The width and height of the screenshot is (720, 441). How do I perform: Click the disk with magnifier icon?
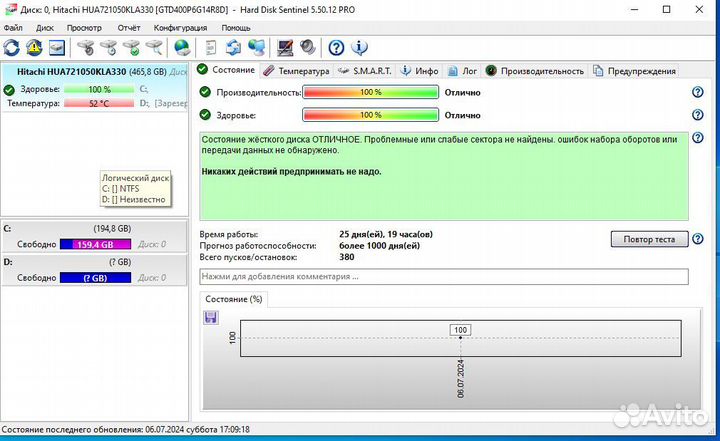coord(154,47)
